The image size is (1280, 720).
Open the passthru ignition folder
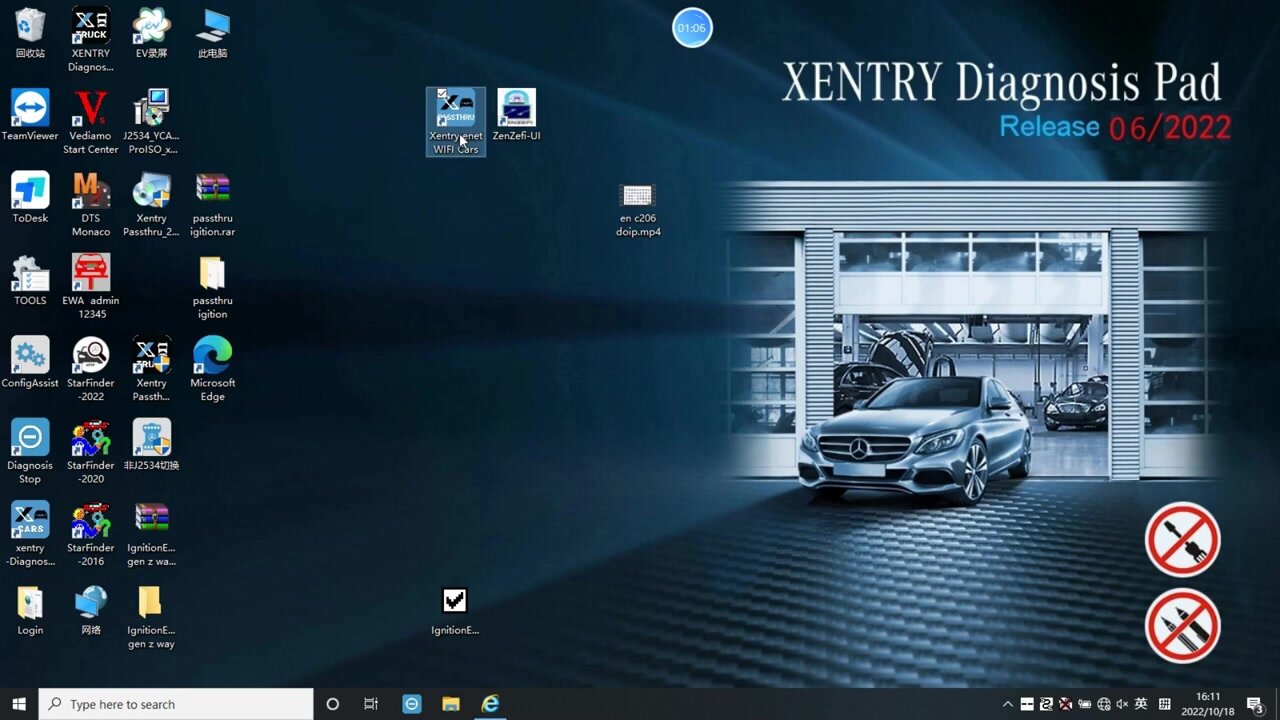point(212,286)
